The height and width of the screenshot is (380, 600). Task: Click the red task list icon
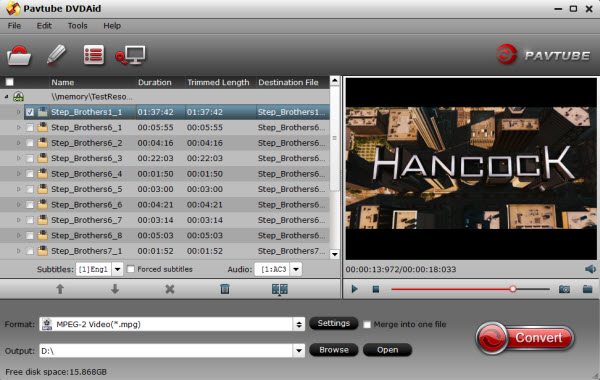[x=94, y=55]
